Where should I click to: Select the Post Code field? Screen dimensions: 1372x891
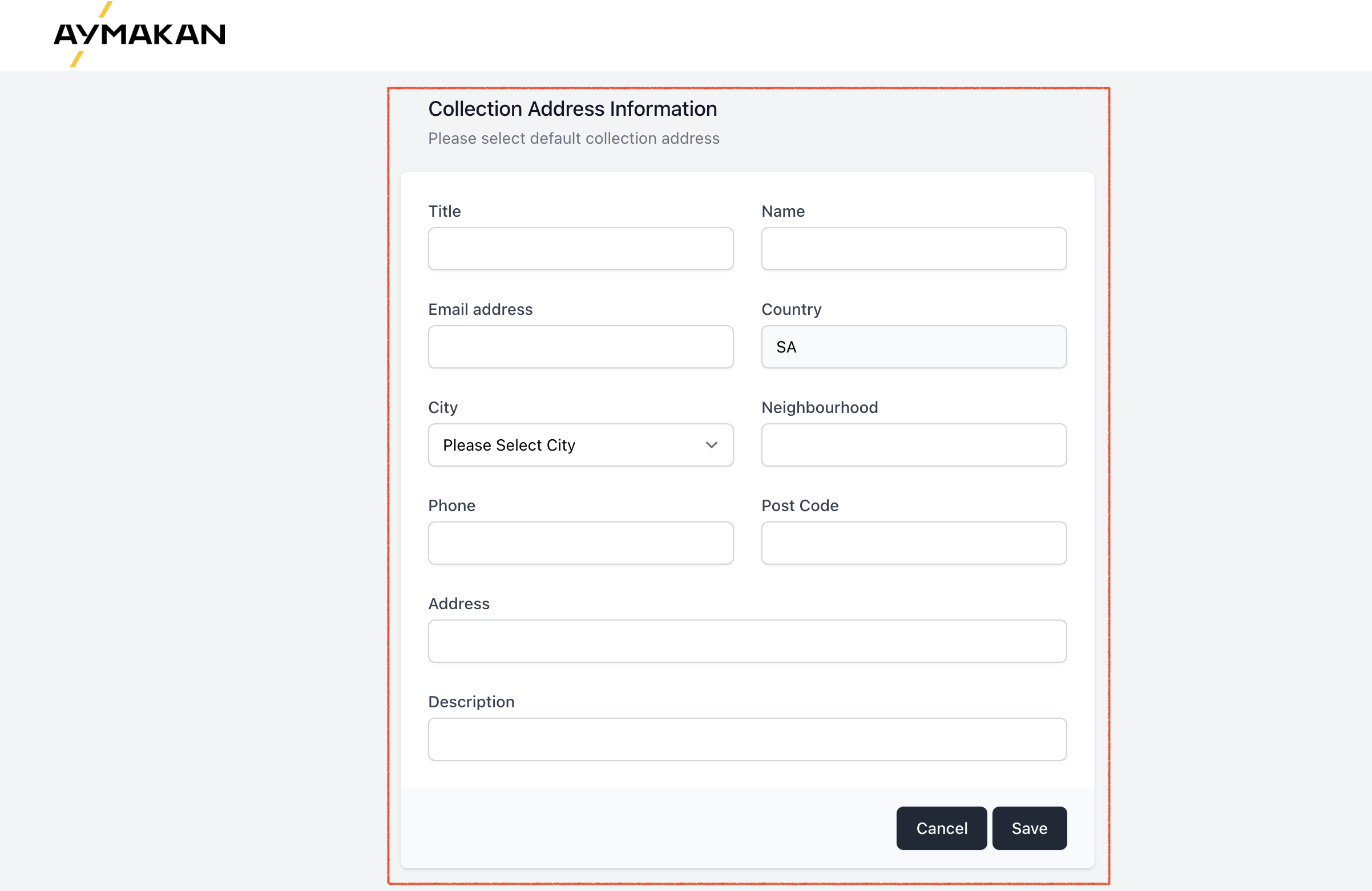(914, 542)
